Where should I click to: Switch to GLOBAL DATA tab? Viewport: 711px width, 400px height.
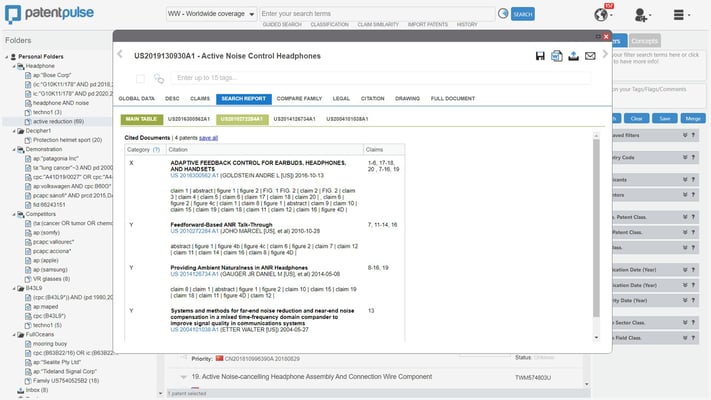(136, 98)
